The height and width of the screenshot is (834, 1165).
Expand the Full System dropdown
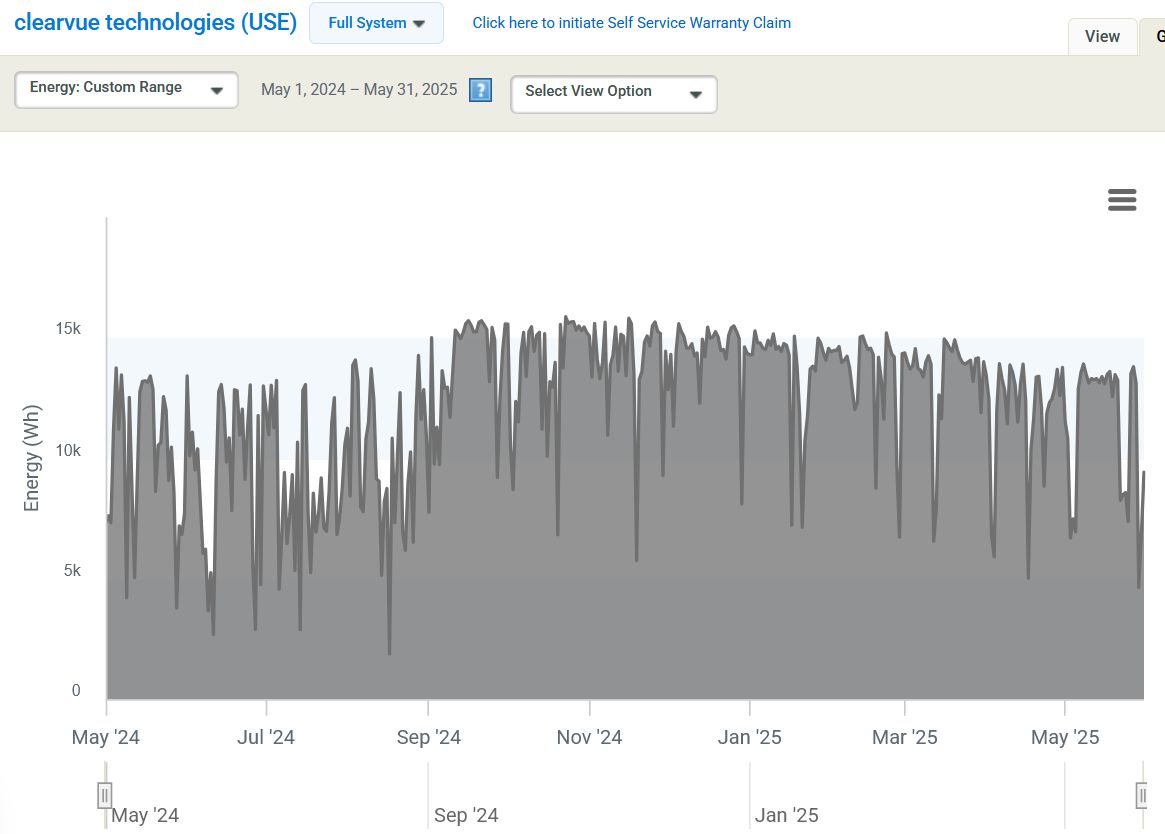[376, 23]
